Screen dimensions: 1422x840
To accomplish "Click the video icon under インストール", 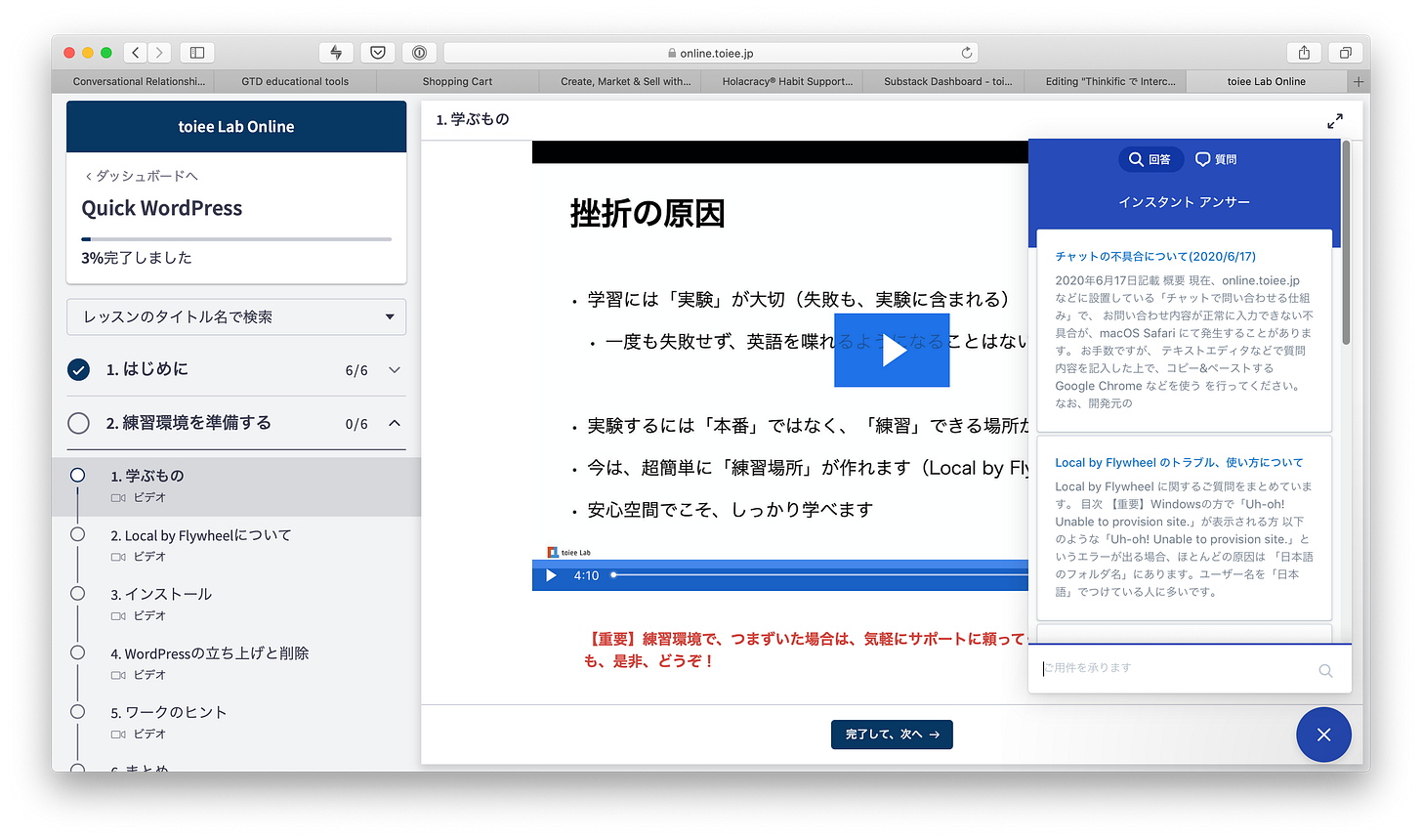I will tap(118, 616).
